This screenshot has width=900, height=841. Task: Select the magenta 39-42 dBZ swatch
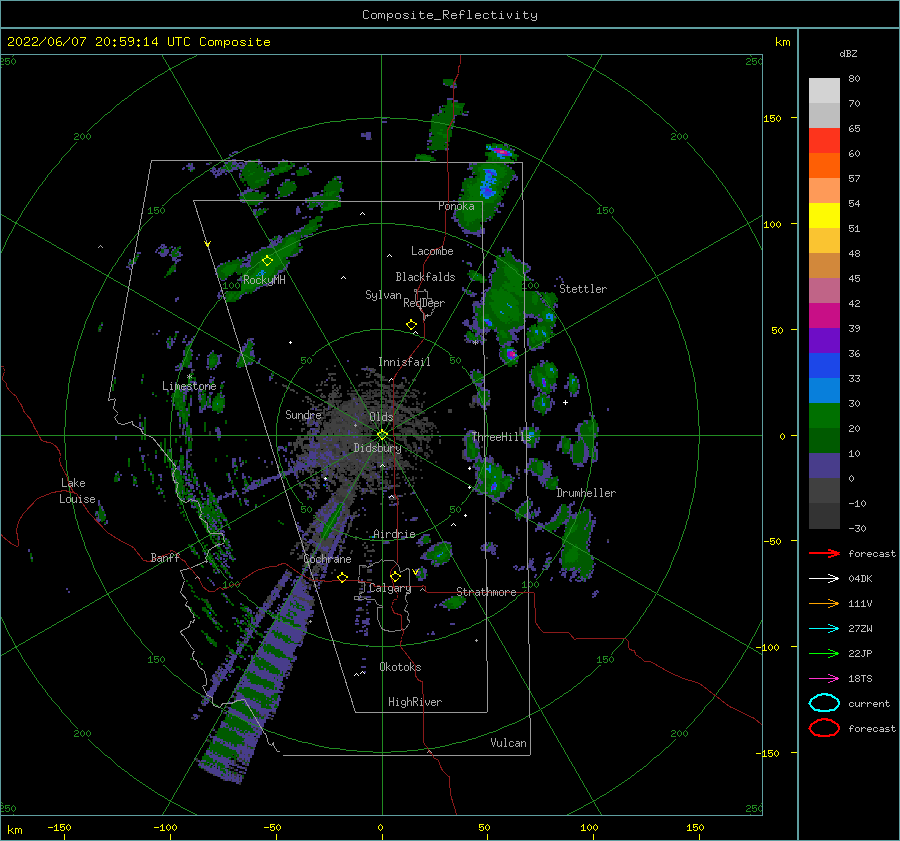tap(824, 315)
